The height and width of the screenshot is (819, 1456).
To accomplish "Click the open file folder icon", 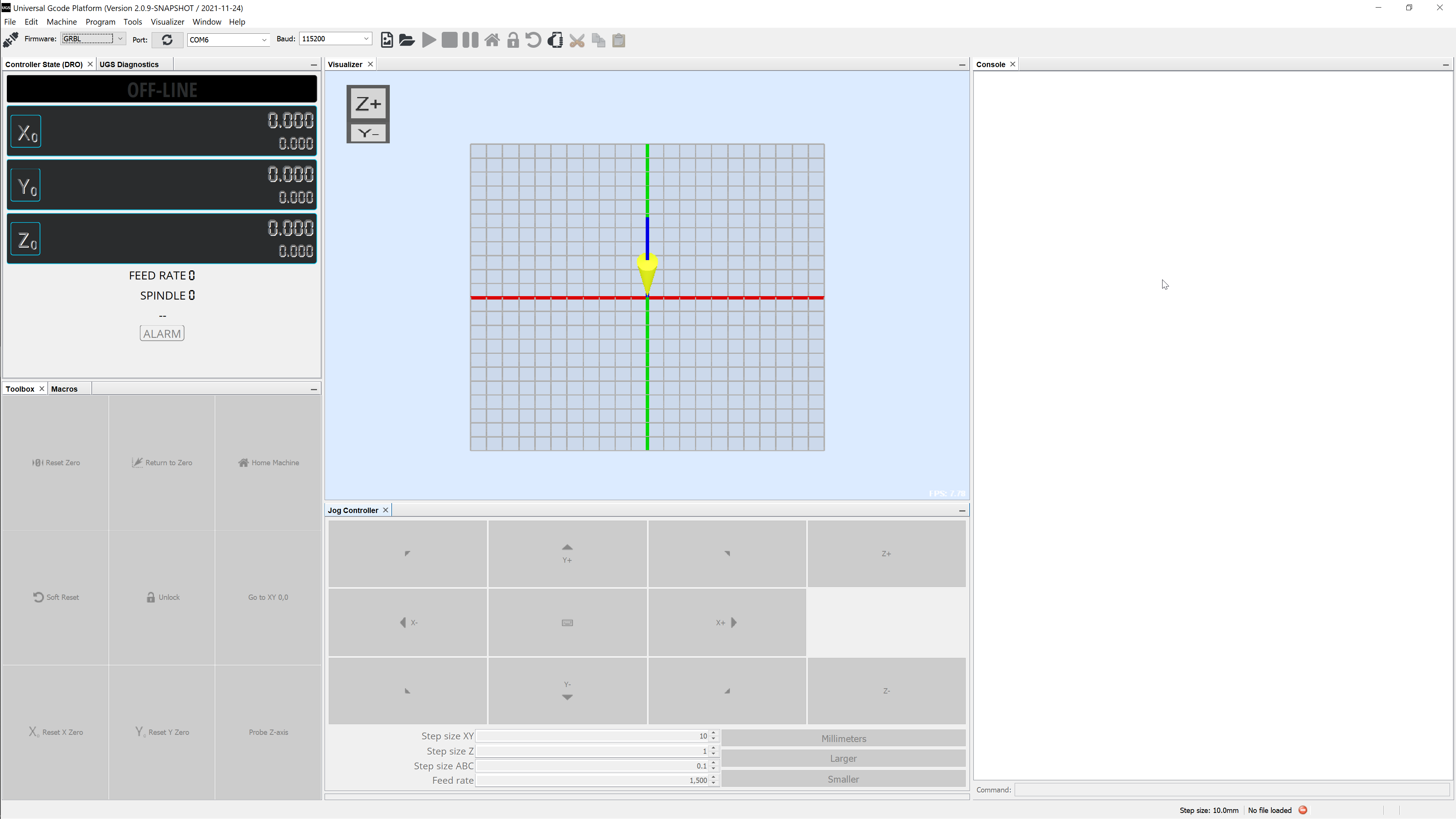I will tap(407, 40).
